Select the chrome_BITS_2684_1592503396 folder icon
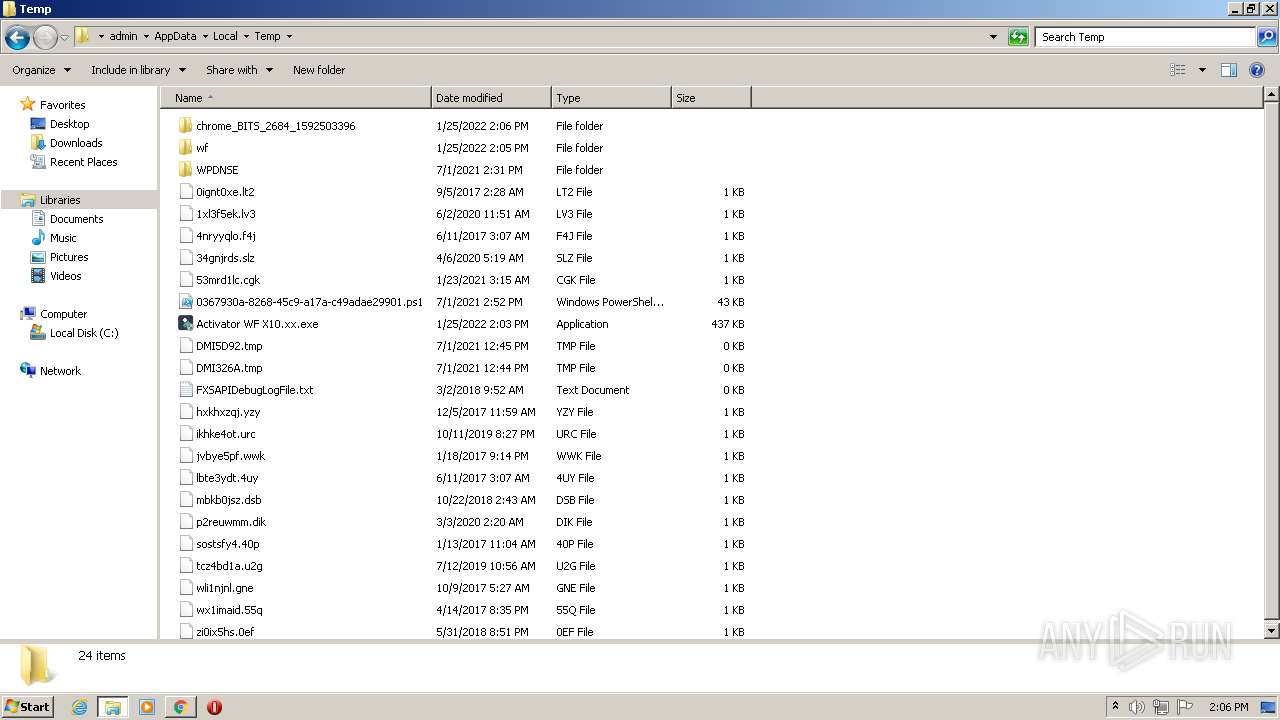Viewport: 1280px width, 720px height. 185,126
